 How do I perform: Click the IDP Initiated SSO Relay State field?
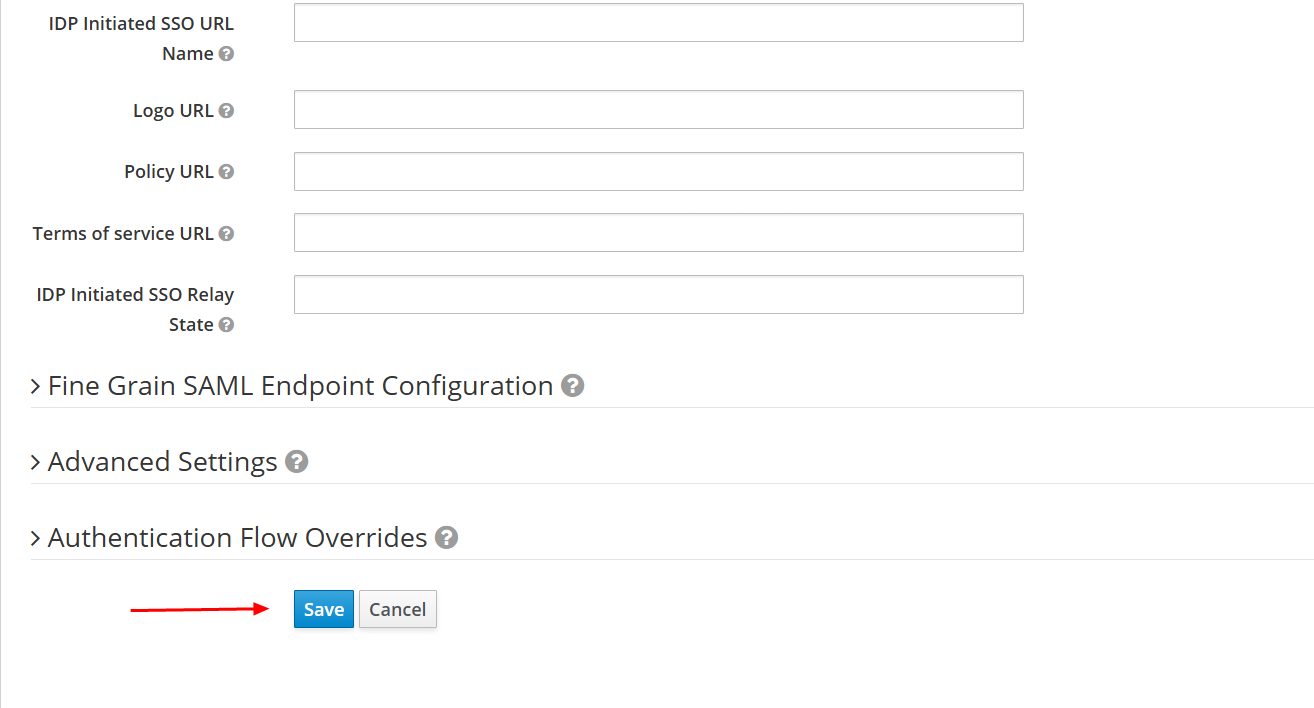[x=658, y=294]
